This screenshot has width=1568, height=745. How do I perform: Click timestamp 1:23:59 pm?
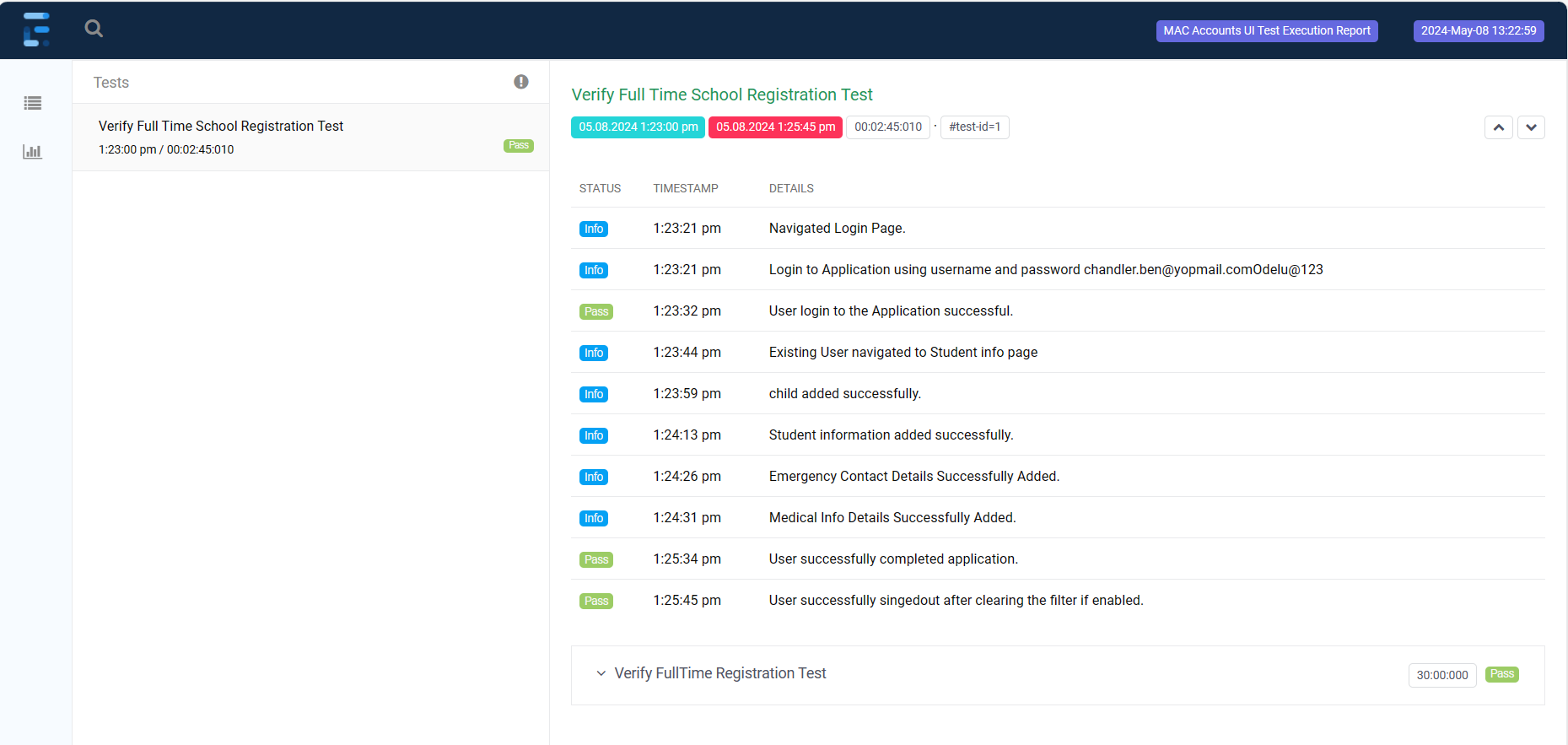click(x=687, y=394)
